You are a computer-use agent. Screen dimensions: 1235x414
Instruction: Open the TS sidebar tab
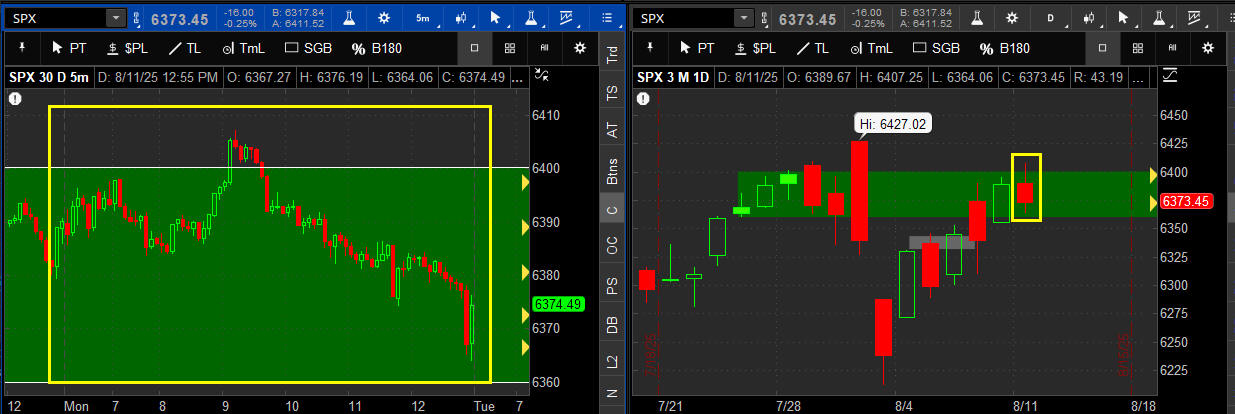point(612,92)
